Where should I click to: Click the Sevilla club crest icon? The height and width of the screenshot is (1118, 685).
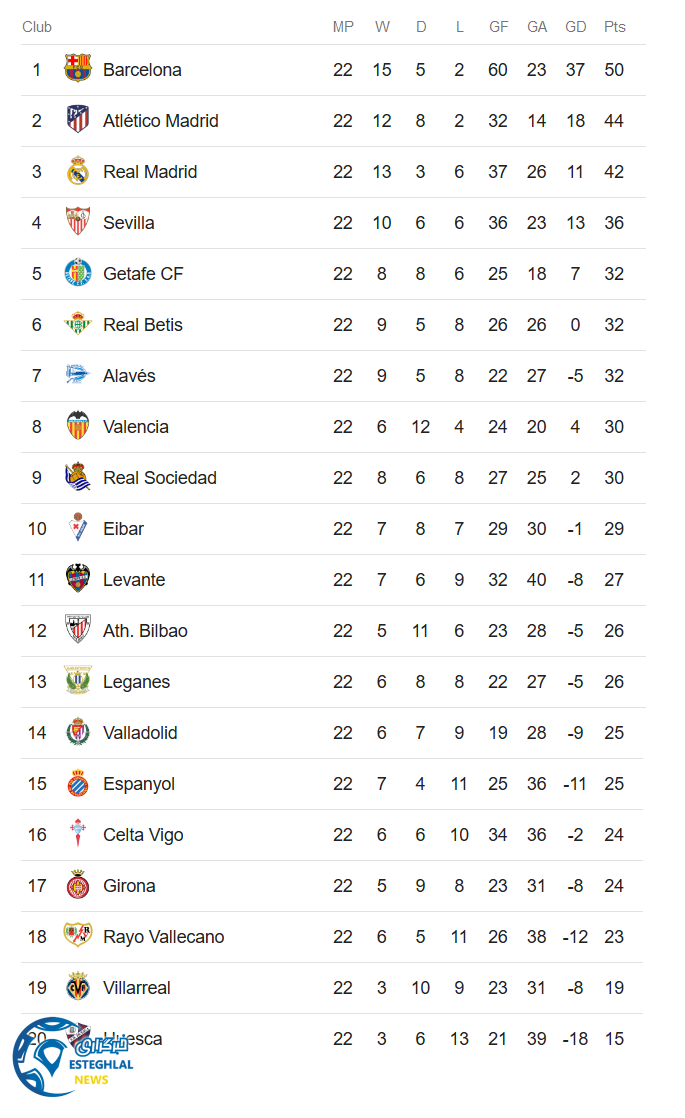click(x=78, y=222)
